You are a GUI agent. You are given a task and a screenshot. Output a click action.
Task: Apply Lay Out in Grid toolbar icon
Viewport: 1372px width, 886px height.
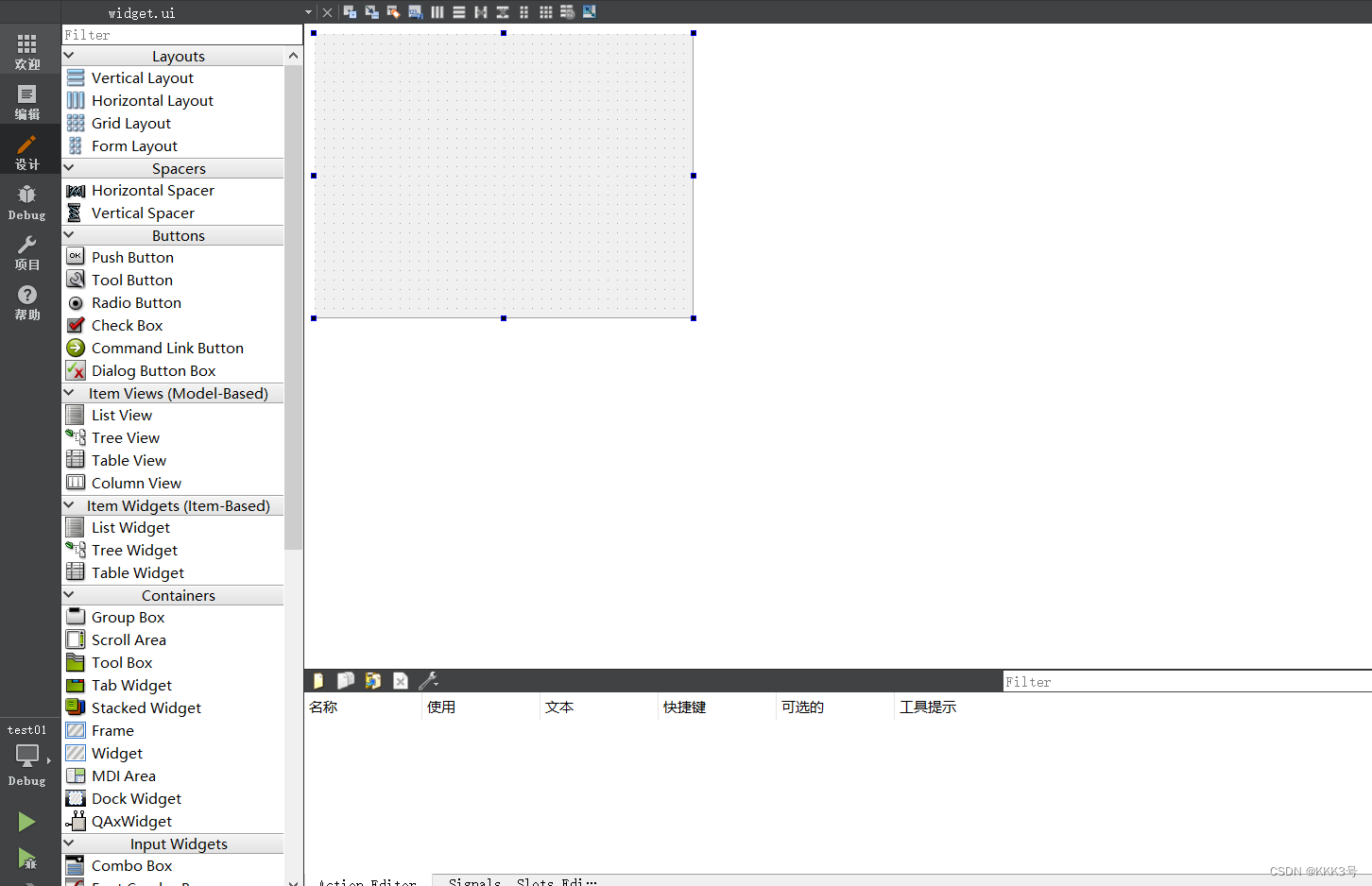coord(546,12)
